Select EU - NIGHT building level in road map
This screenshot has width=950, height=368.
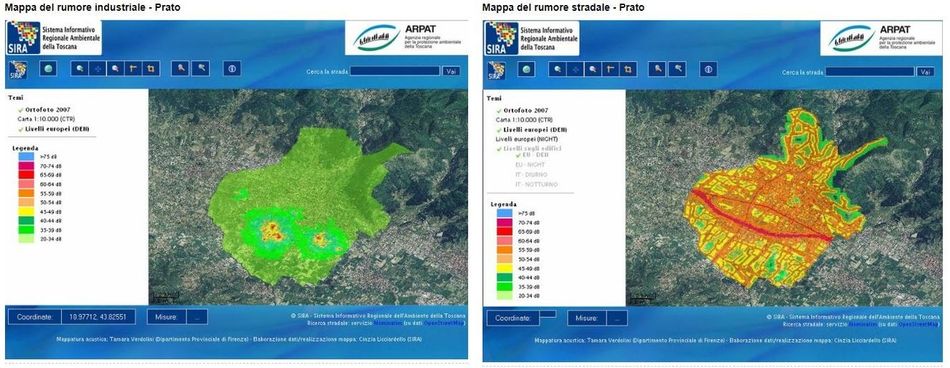point(530,165)
